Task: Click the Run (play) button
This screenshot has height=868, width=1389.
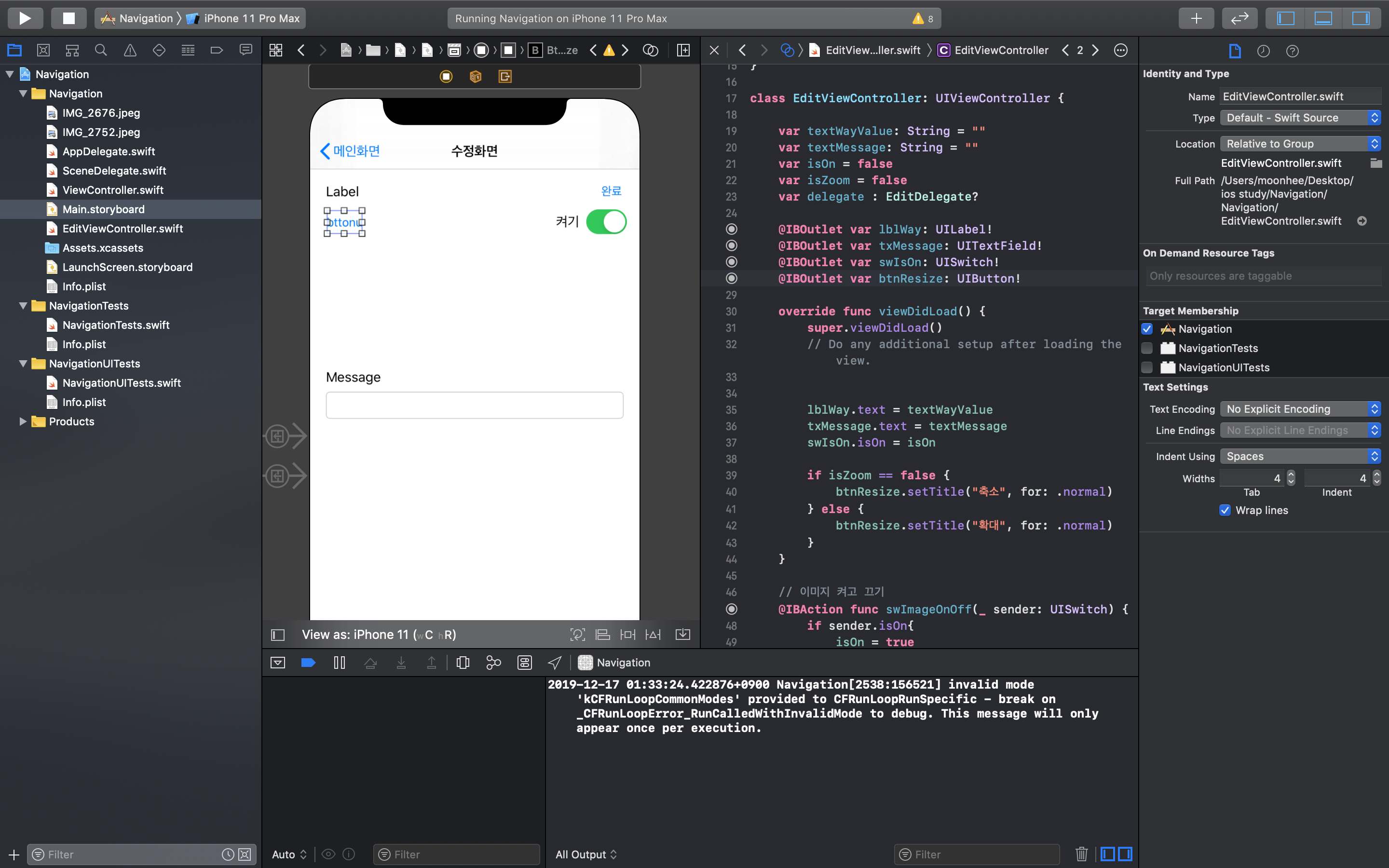Action: coord(25,18)
